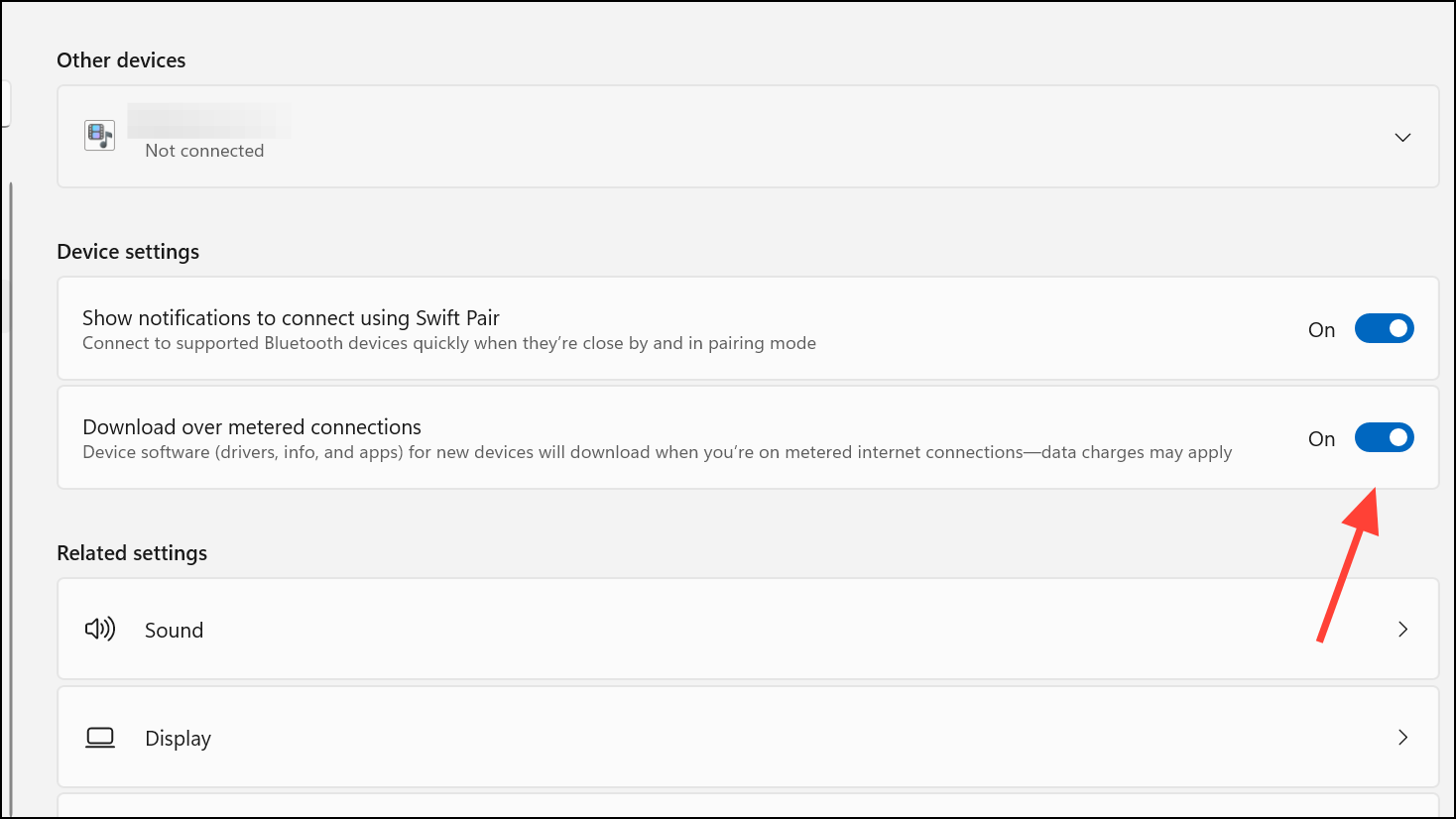Click the Swift Pair description text

pyautogui.click(x=448, y=344)
